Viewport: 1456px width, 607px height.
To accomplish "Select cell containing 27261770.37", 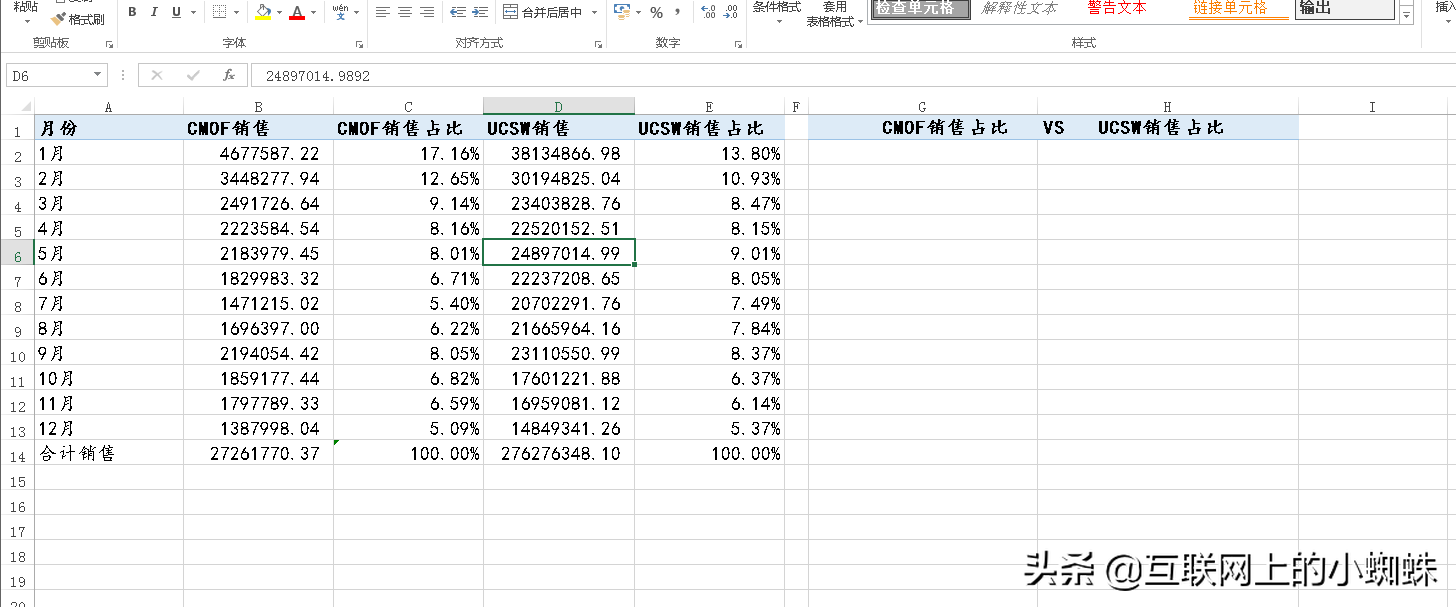I will [x=258, y=453].
